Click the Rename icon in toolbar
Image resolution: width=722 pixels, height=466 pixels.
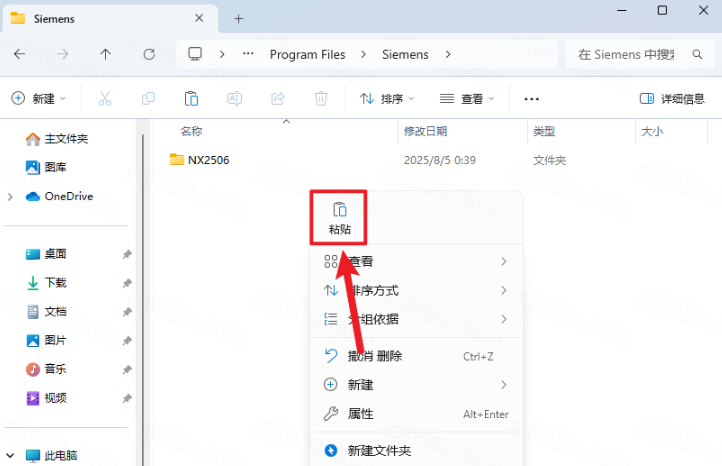pos(234,98)
